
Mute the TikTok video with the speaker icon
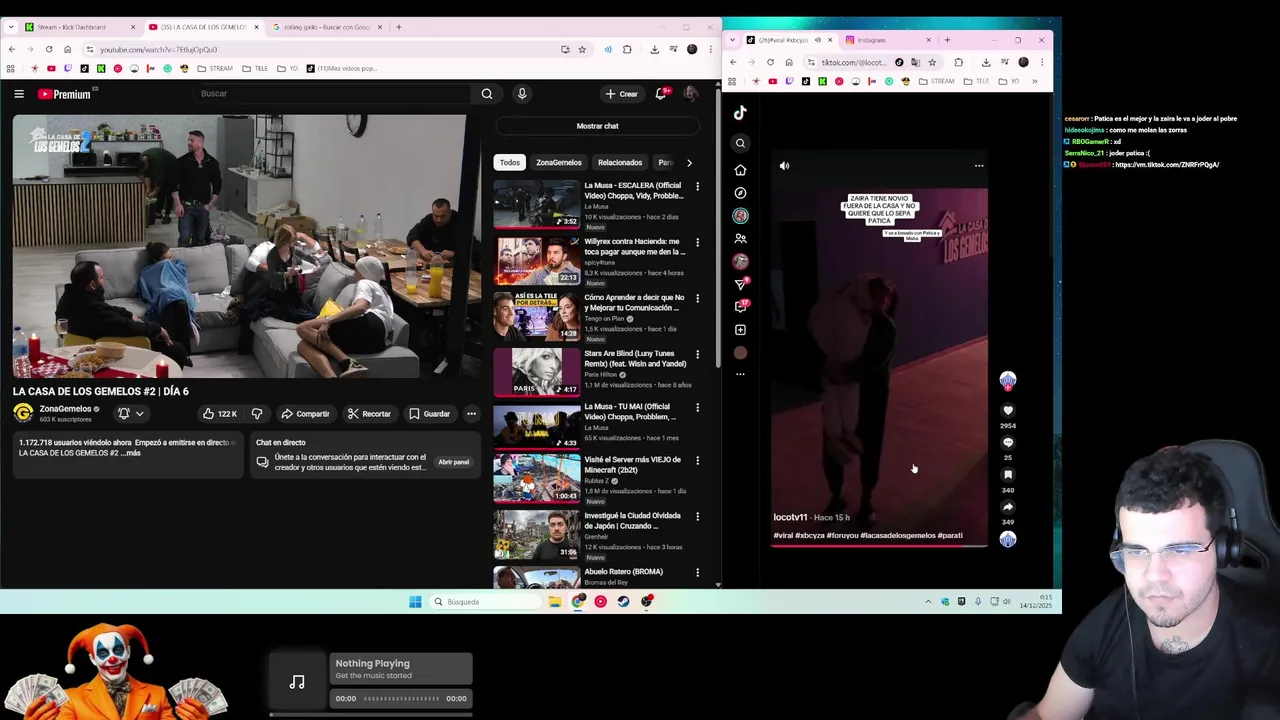(784, 166)
